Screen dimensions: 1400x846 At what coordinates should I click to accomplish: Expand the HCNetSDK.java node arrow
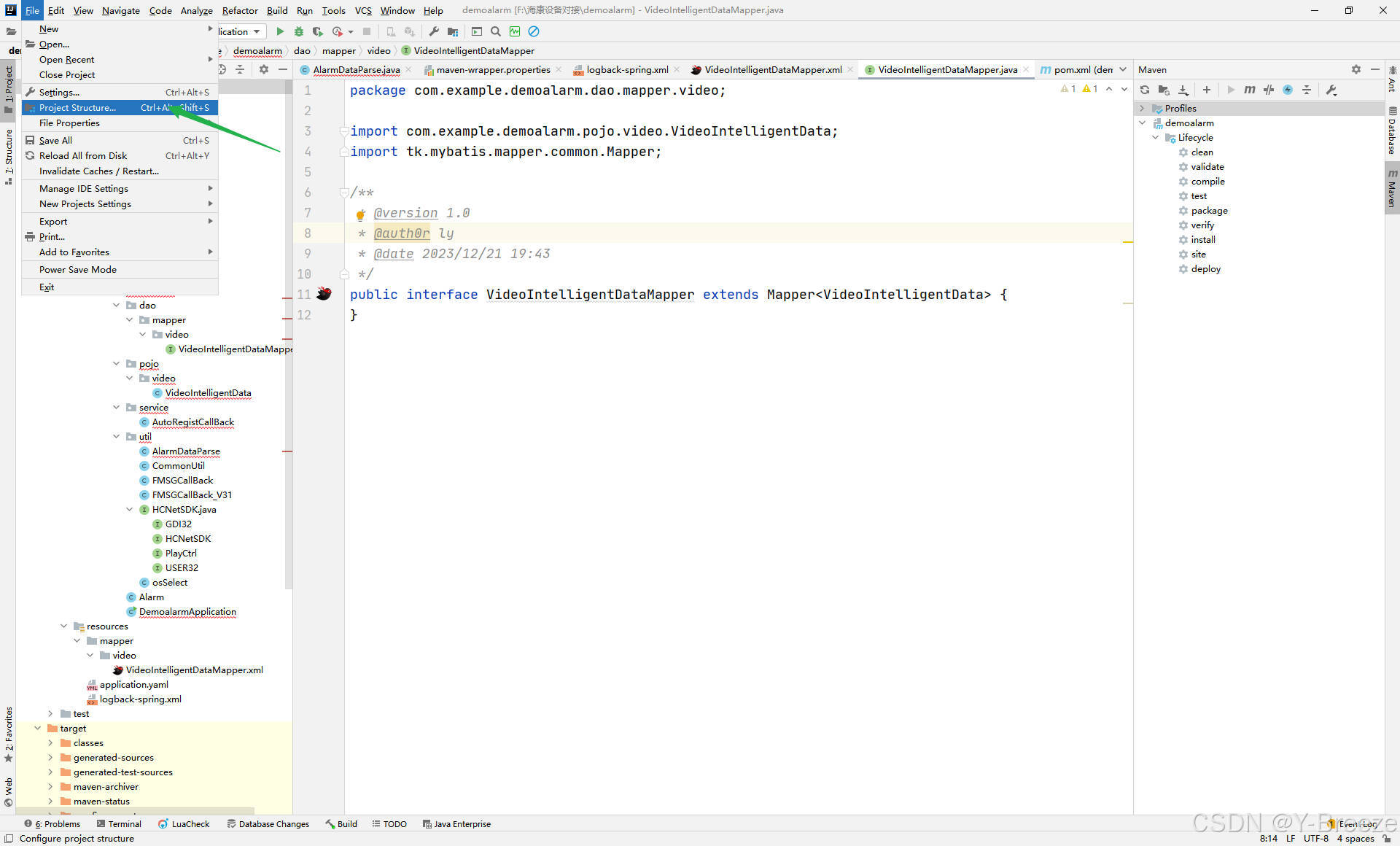point(130,509)
